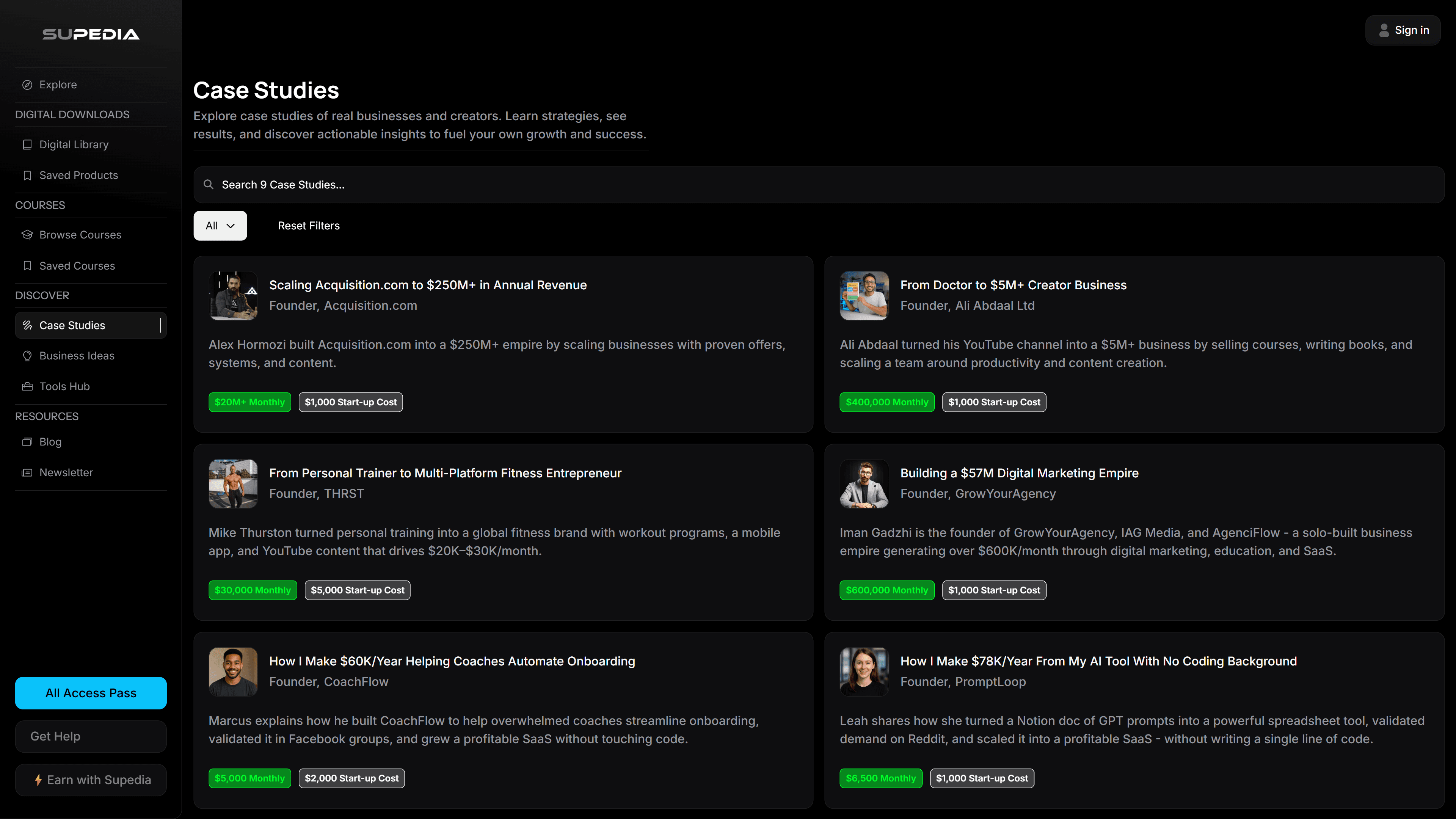Click the '$6,500 Monthly' badge
The image size is (1456, 819).
tap(881, 779)
